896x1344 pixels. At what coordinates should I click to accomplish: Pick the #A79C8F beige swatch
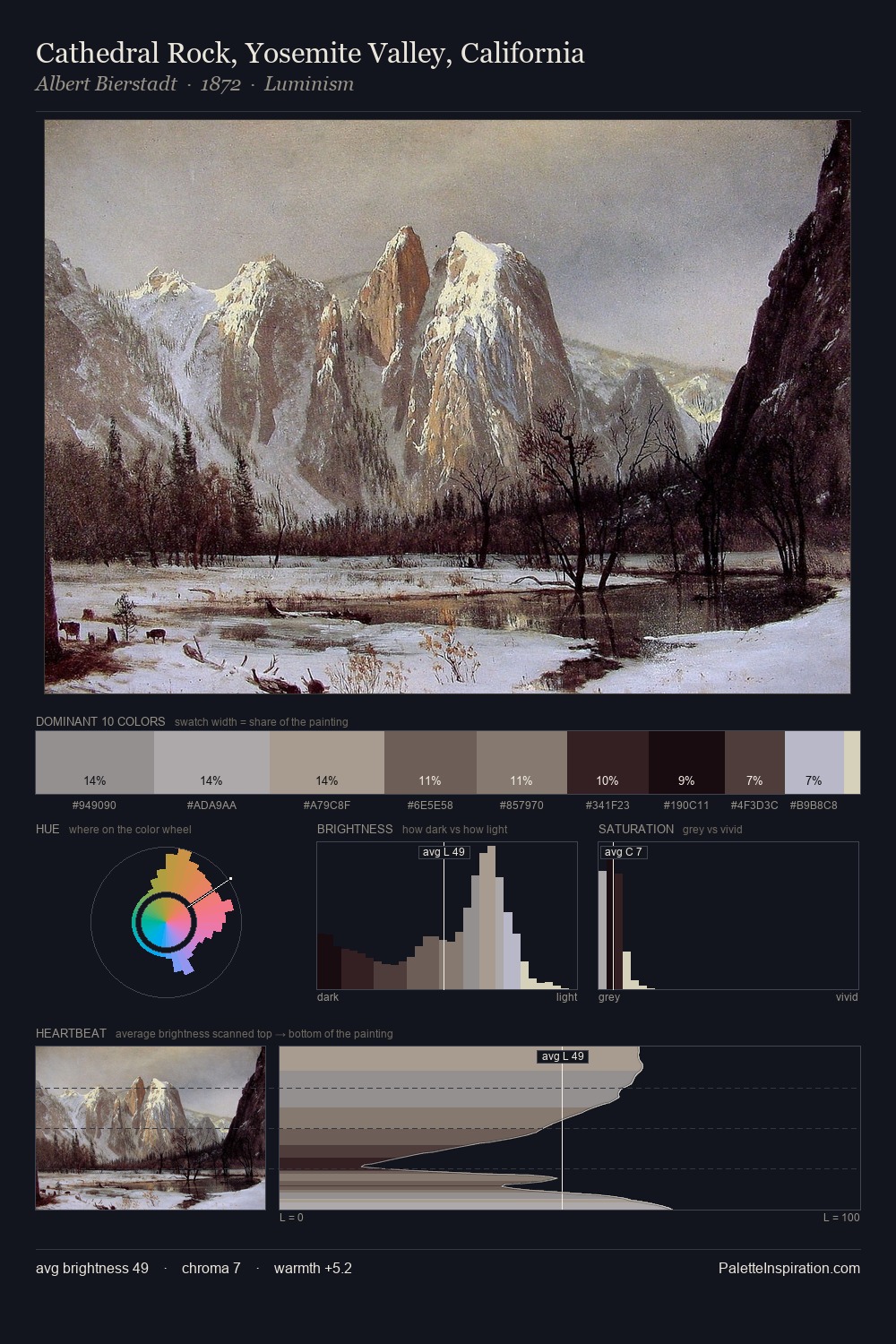(x=327, y=762)
